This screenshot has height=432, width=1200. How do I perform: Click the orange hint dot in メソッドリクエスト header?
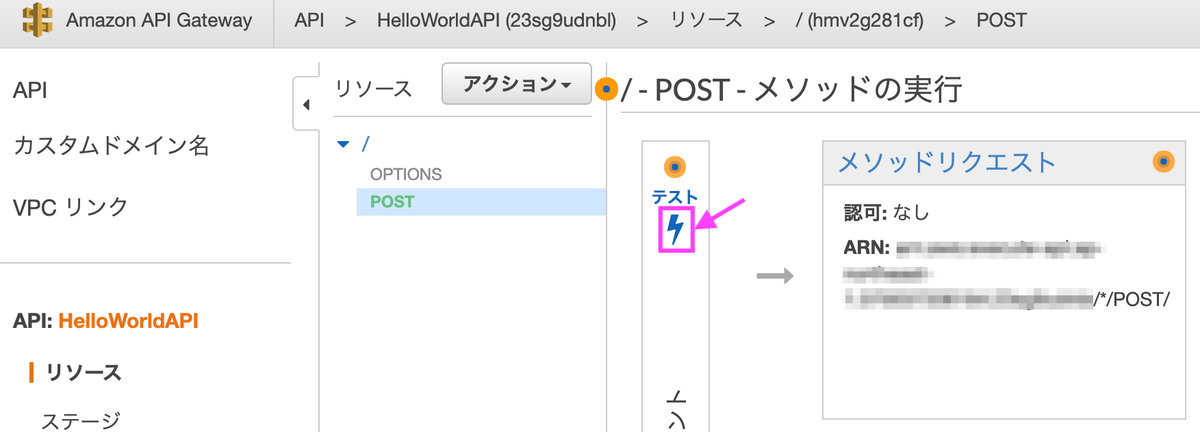1163,161
